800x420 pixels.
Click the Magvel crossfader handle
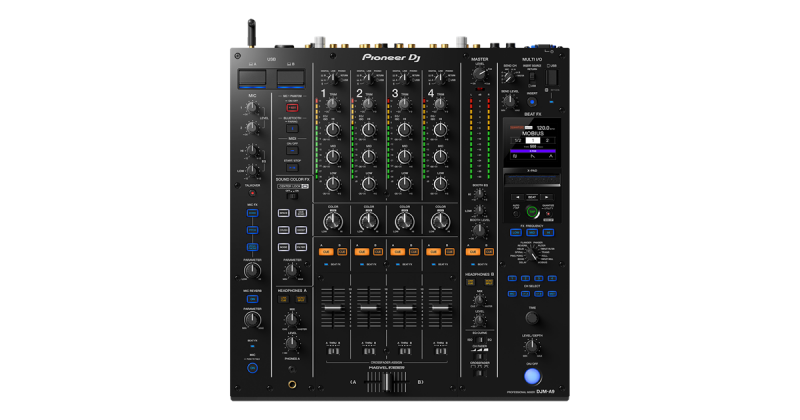coord(385,381)
